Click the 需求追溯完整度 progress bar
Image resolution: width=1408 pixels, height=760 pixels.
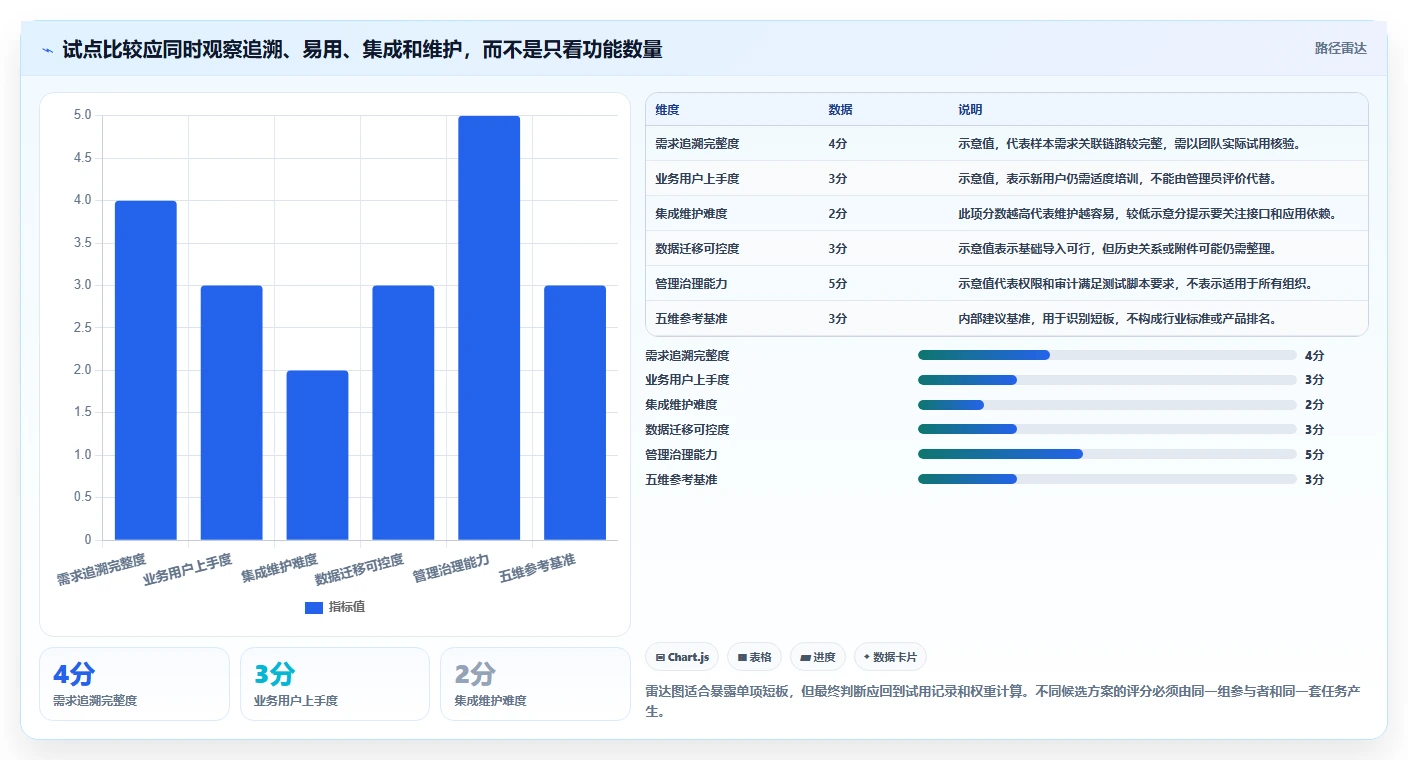click(x=1107, y=355)
